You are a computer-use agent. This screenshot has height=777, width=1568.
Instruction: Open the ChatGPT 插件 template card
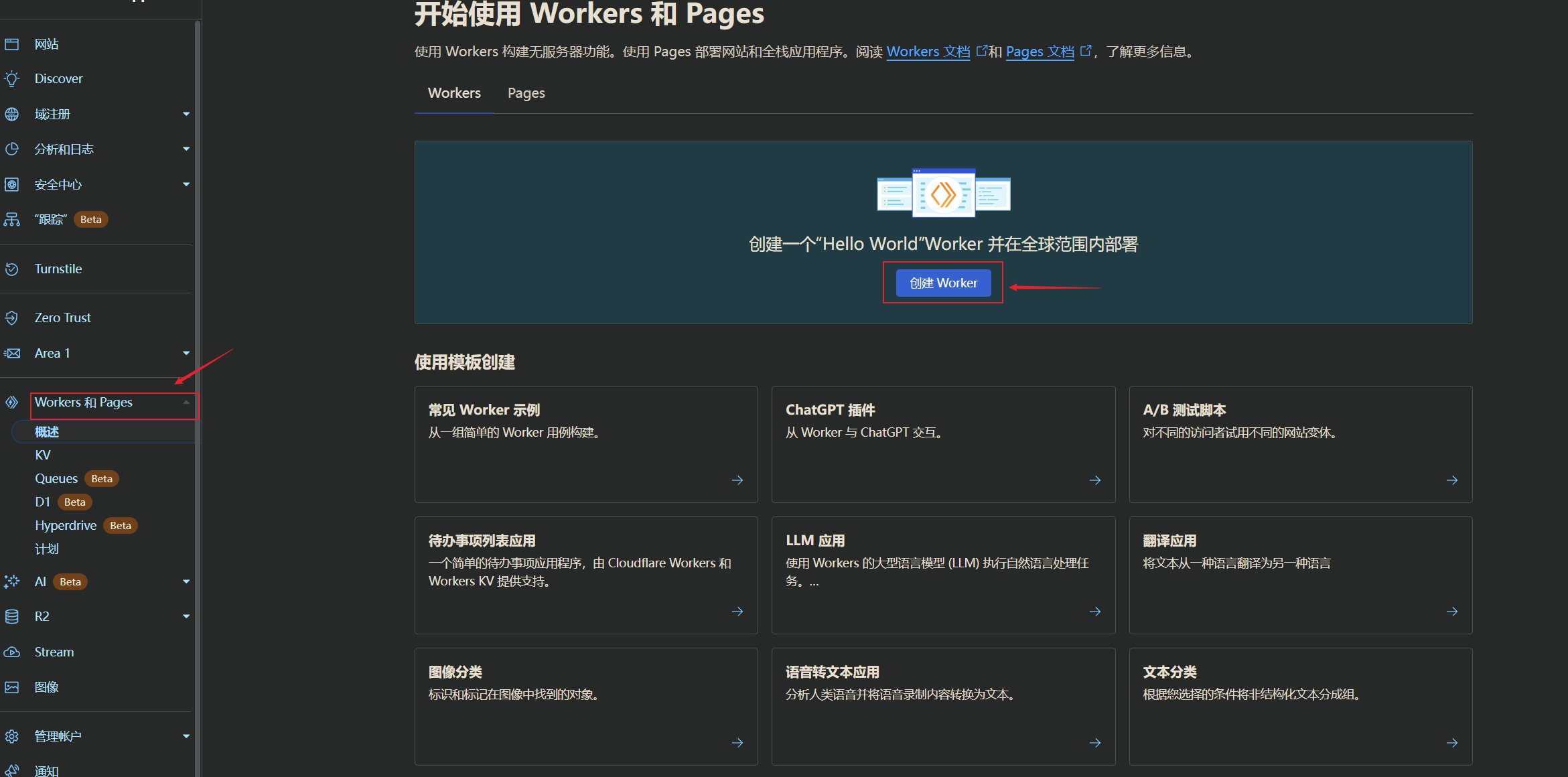pos(943,444)
